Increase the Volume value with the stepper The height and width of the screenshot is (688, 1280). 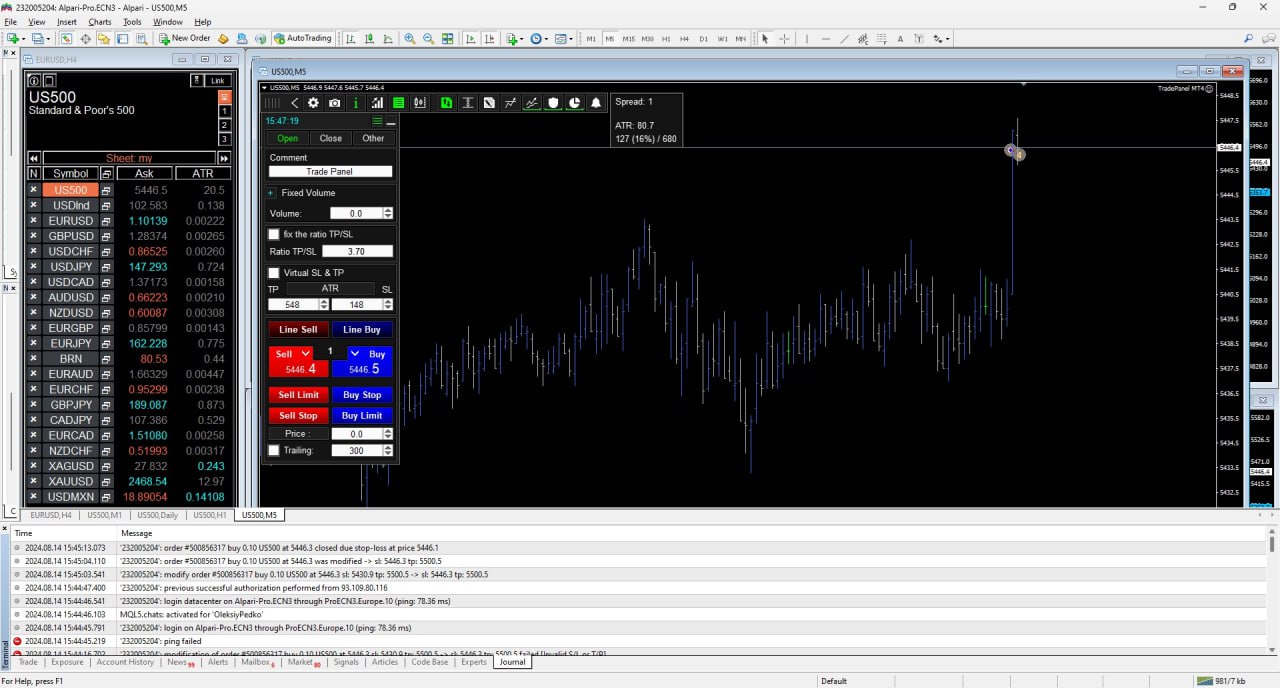387,209
